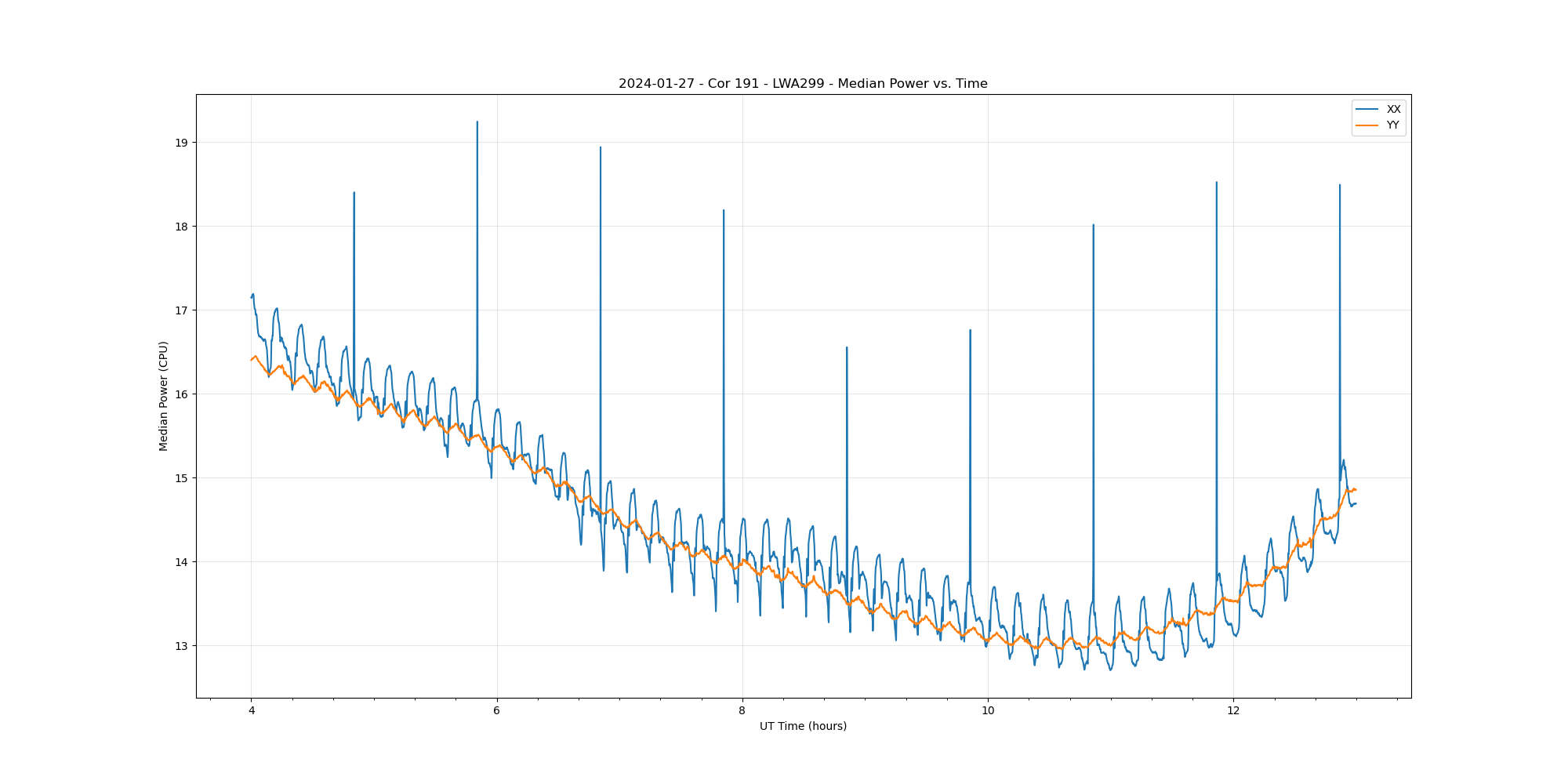Click the tallest blue spike peak above 19

[x=477, y=122]
